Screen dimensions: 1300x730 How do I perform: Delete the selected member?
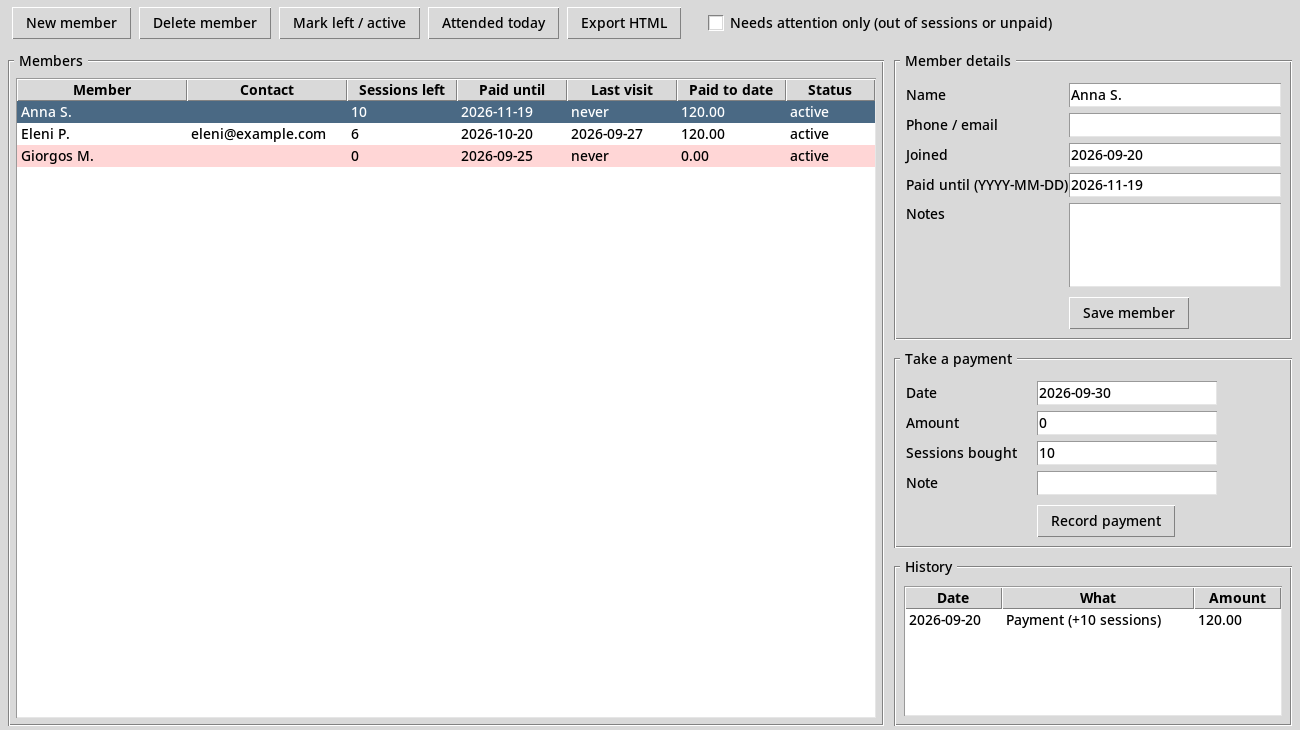tap(205, 23)
